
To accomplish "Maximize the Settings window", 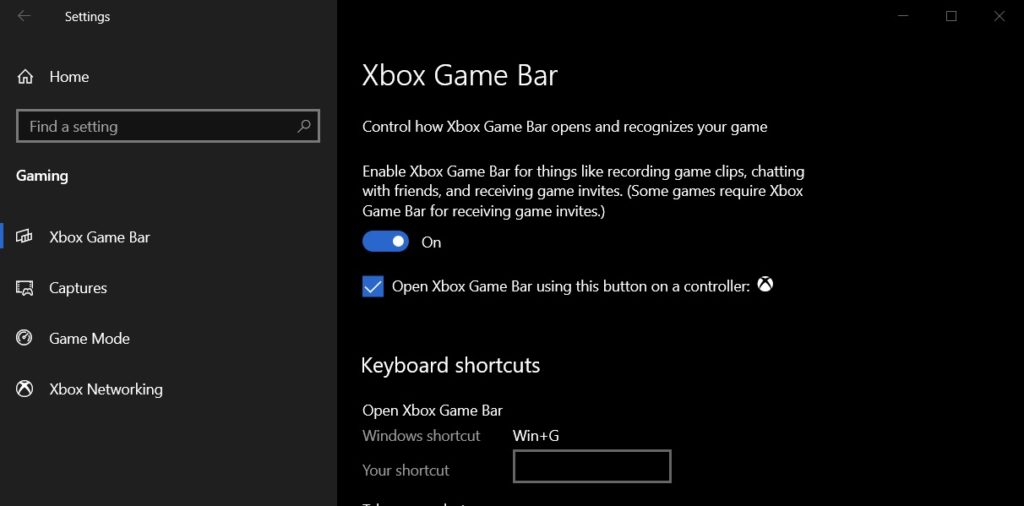I will [x=952, y=16].
